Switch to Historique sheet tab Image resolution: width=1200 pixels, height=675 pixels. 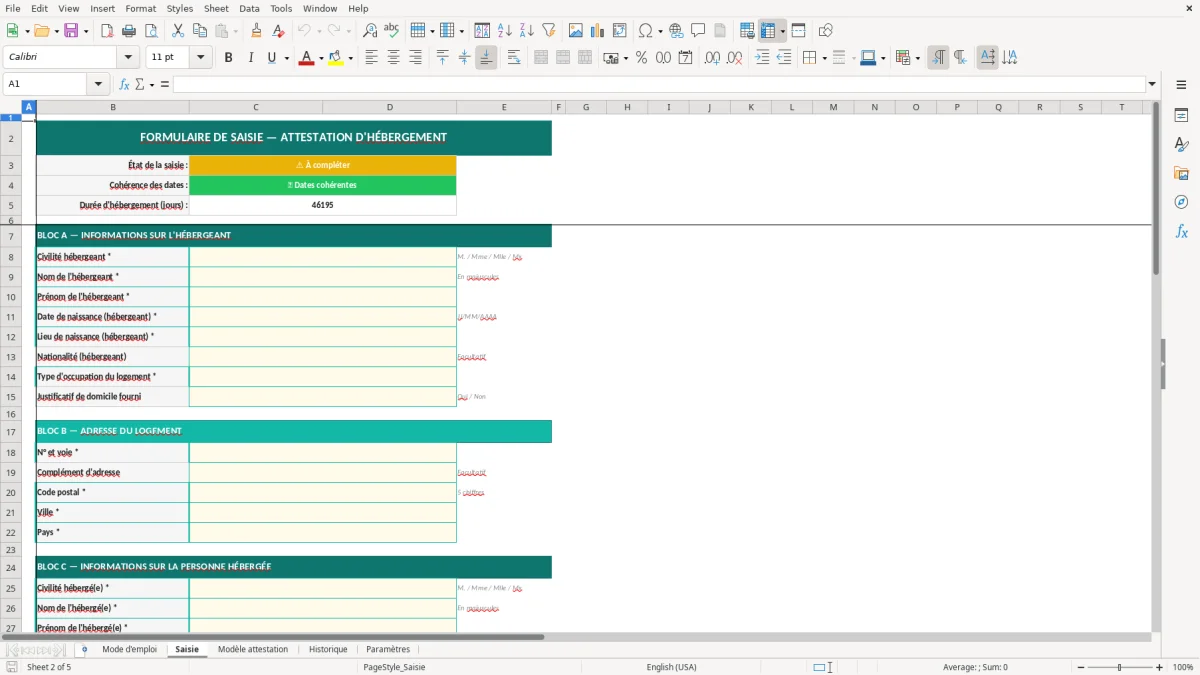coord(328,650)
